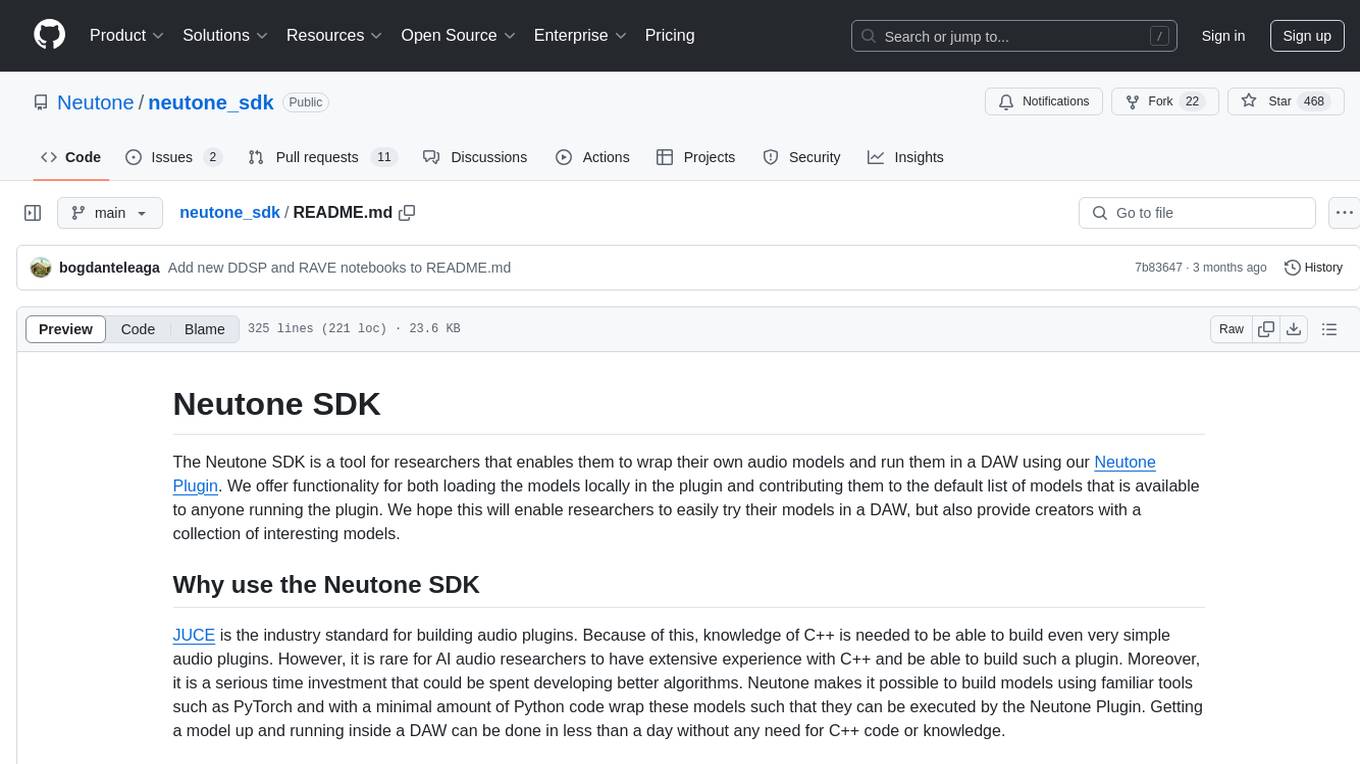1360x764 pixels.
Task: Expand the Product menu
Action: pos(127,35)
